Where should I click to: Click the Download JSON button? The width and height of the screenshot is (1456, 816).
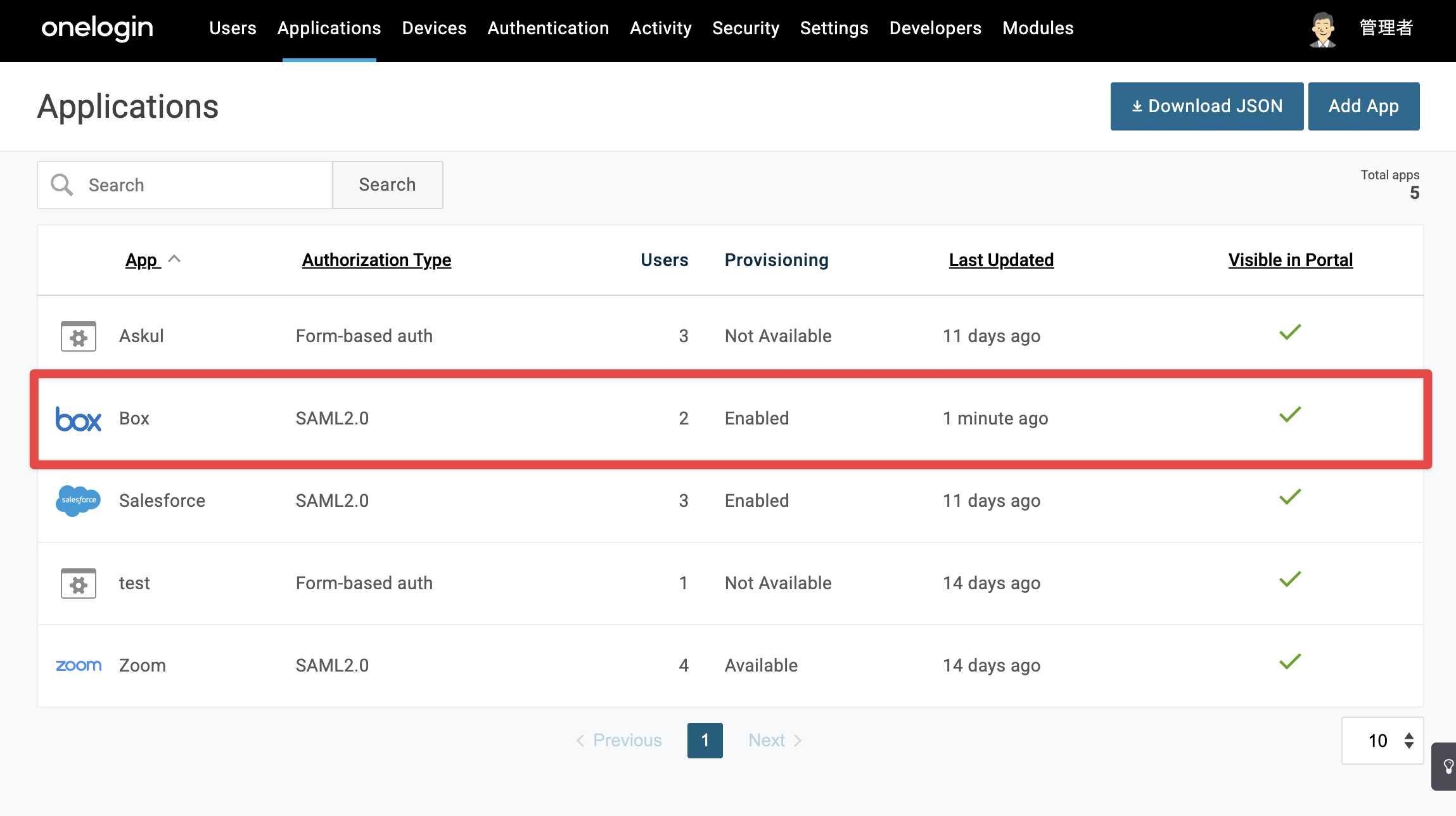pyautogui.click(x=1207, y=106)
